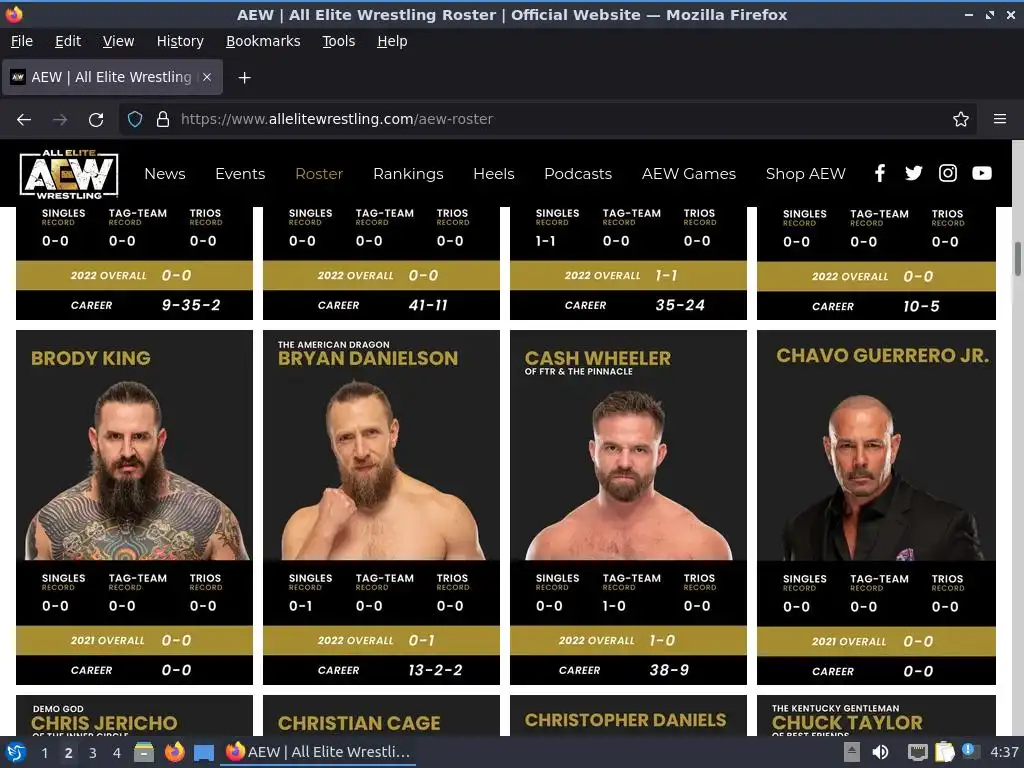Click the CASH WHEELER name heading
The width and height of the screenshot is (1024, 768).
598,358
